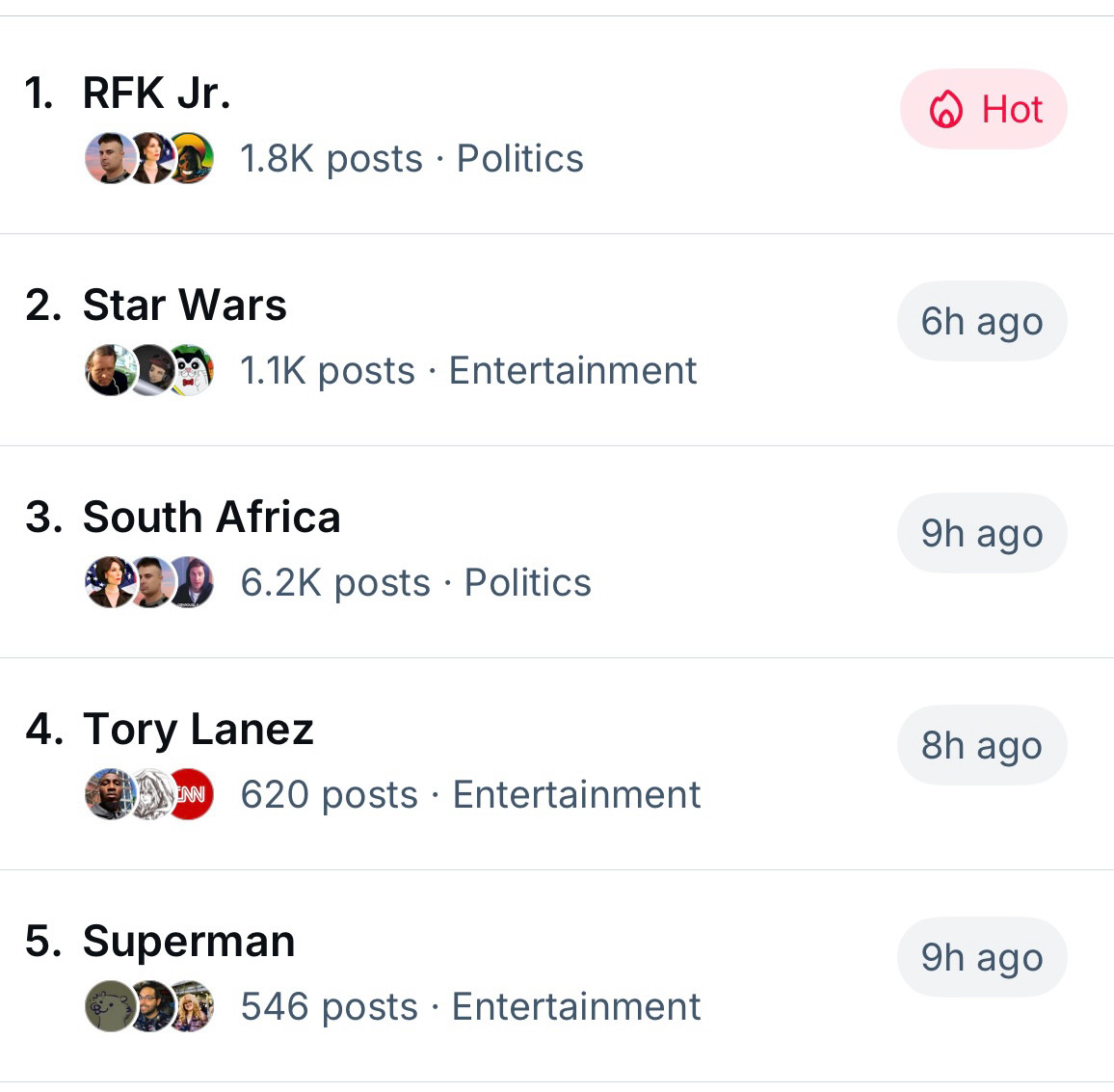Select the South Africa trend title
The width and height of the screenshot is (1114, 1092).
tap(212, 517)
